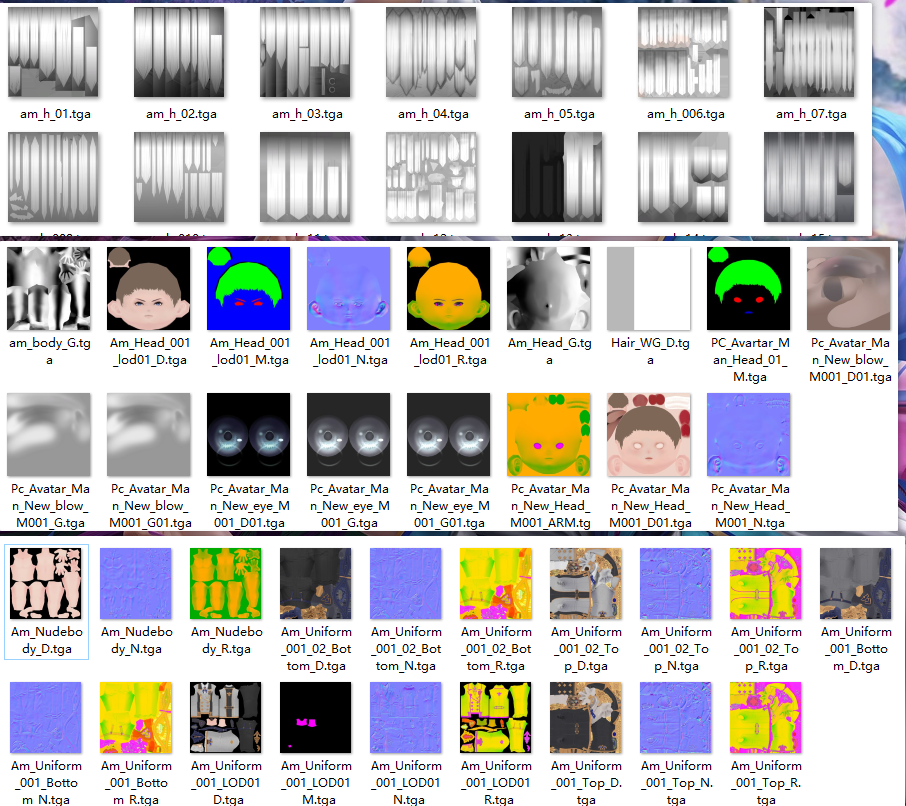The image size is (906, 806).
Task: Select Am_Uniform_001_Bottom_D.tga thumbnail
Action: tap(856, 584)
